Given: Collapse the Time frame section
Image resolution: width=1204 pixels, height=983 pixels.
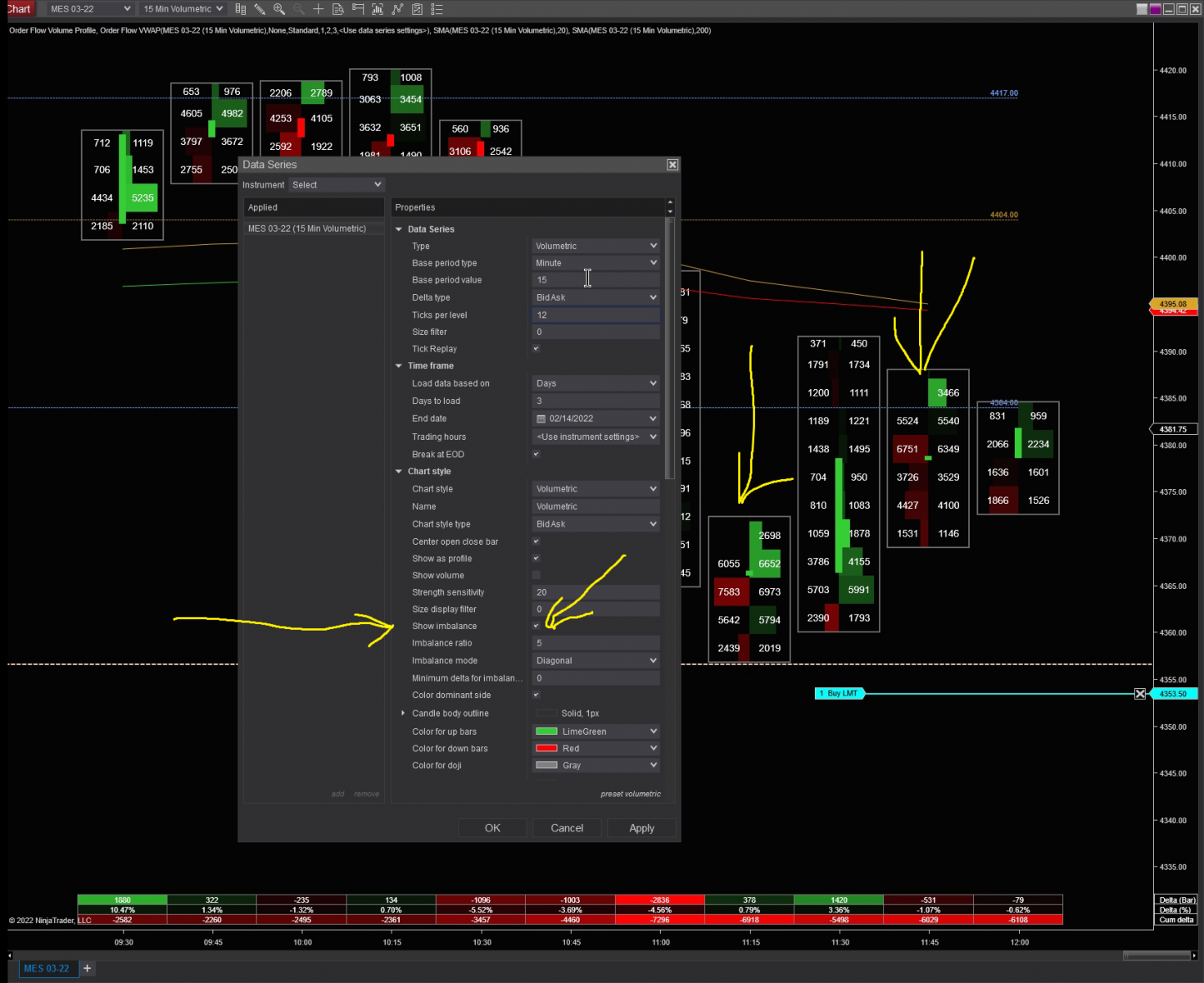Looking at the screenshot, I should pos(399,366).
